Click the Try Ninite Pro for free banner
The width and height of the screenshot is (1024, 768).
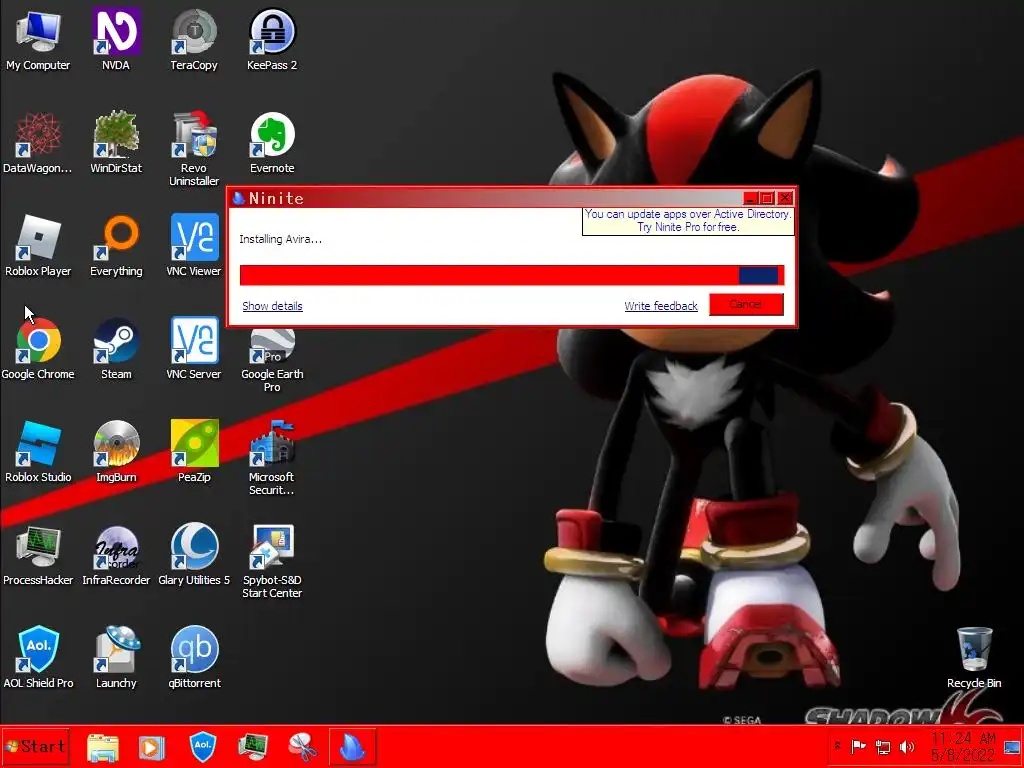tap(688, 221)
